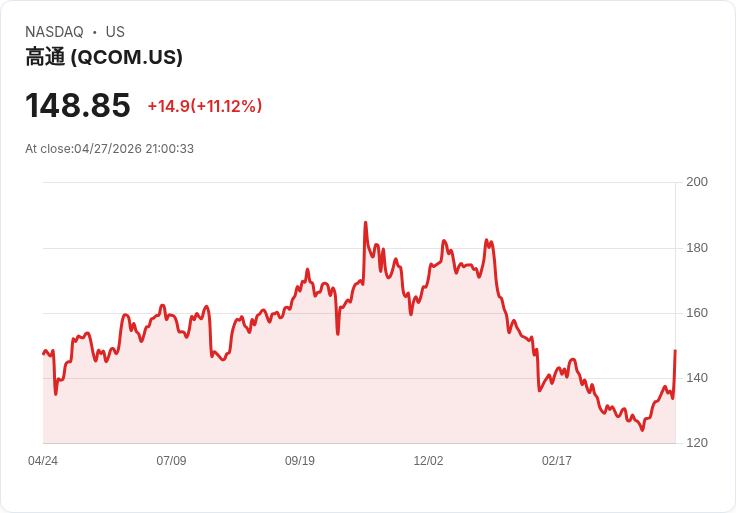Viewport: 736px width, 513px height.
Task: Click the chart's highest peak near 188
Action: [366, 223]
